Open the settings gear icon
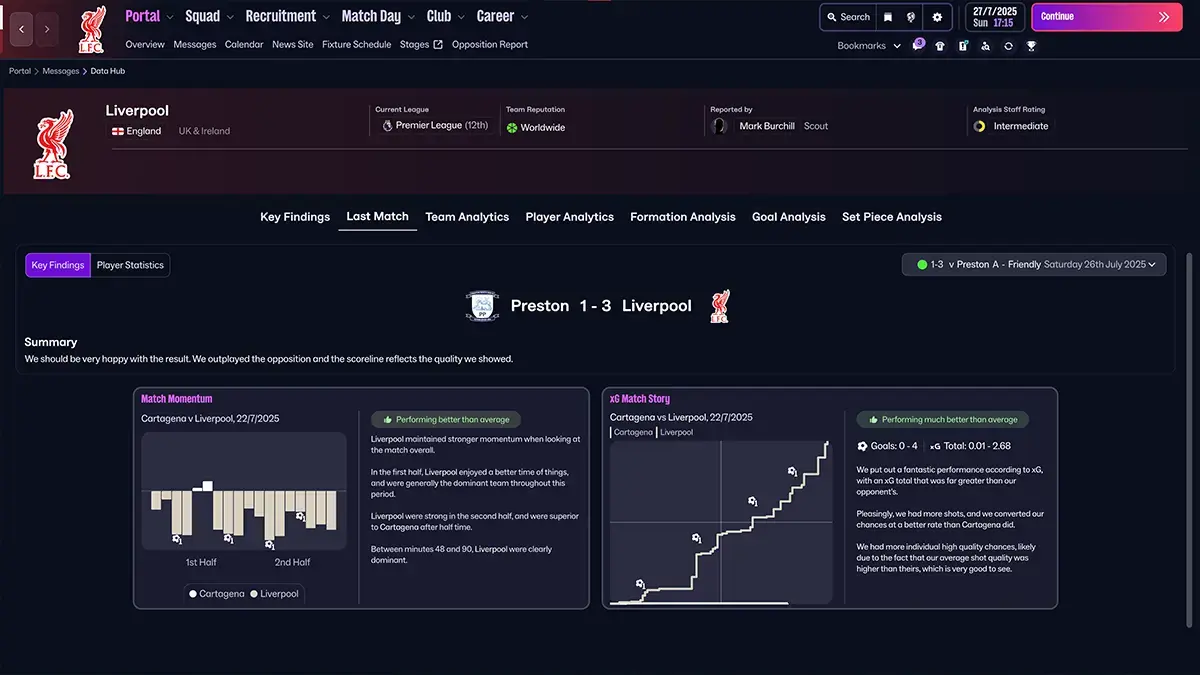The image size is (1200, 675). pos(937,17)
